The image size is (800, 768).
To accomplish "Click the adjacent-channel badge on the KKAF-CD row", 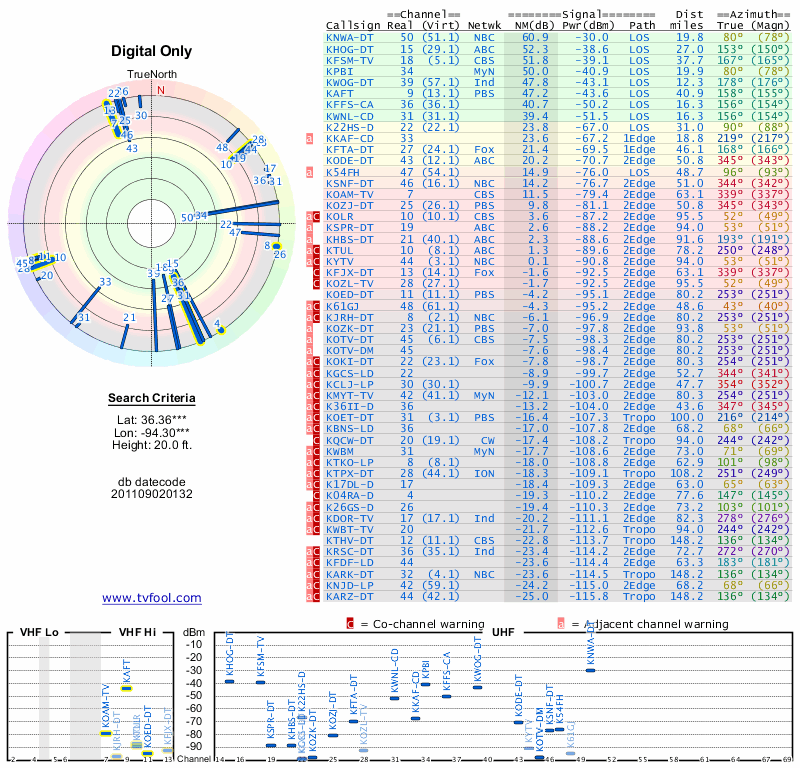I will click(309, 138).
